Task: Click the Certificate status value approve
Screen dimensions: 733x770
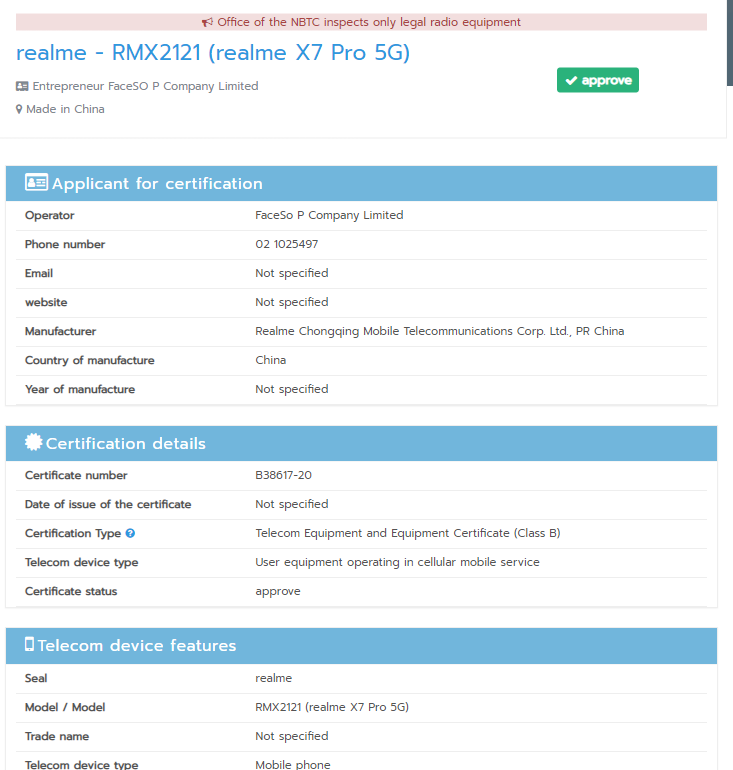Action: (x=278, y=591)
